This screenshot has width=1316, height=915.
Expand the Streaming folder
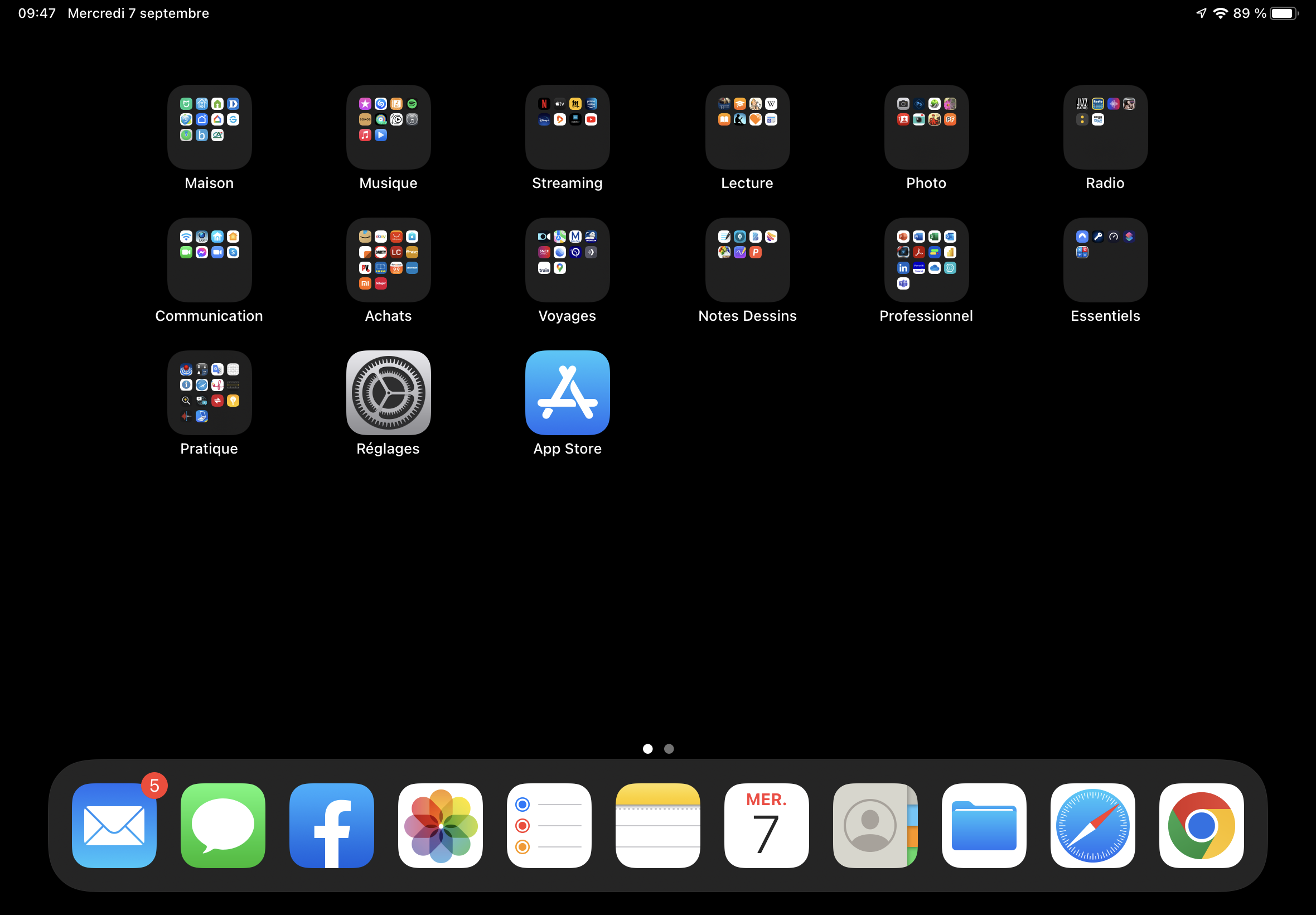tap(567, 127)
